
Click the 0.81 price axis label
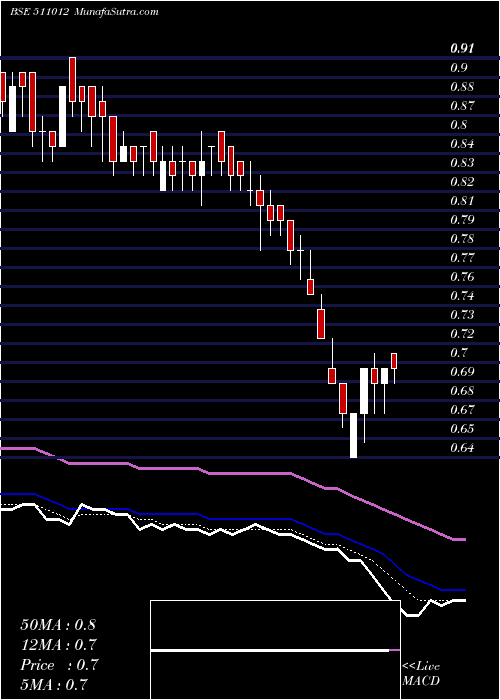coord(462,200)
